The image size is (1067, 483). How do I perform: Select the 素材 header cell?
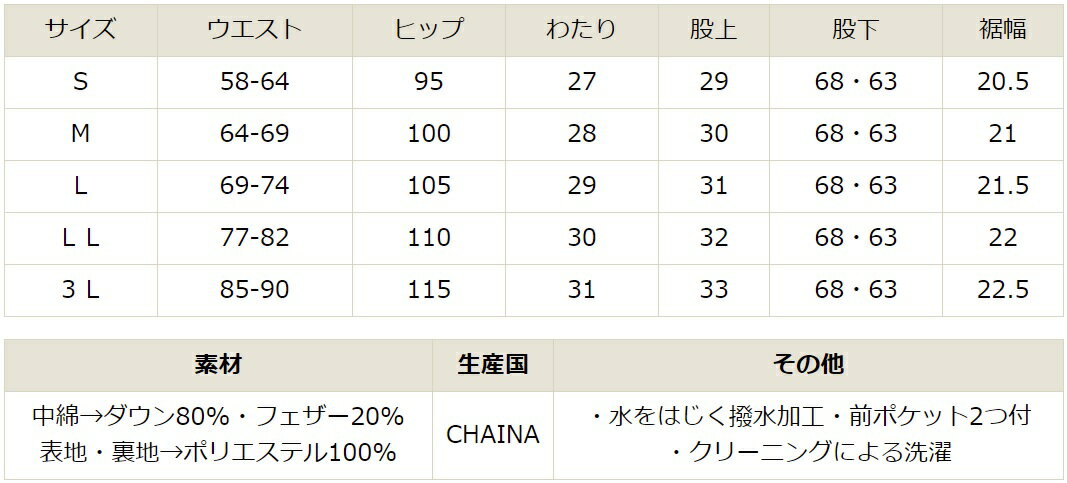pyautogui.click(x=218, y=365)
